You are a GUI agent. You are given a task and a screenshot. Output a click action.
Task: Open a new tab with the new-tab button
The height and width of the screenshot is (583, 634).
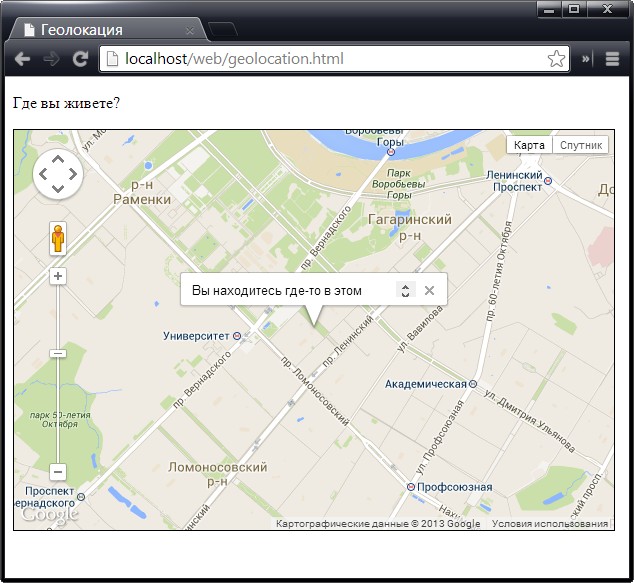[222, 30]
